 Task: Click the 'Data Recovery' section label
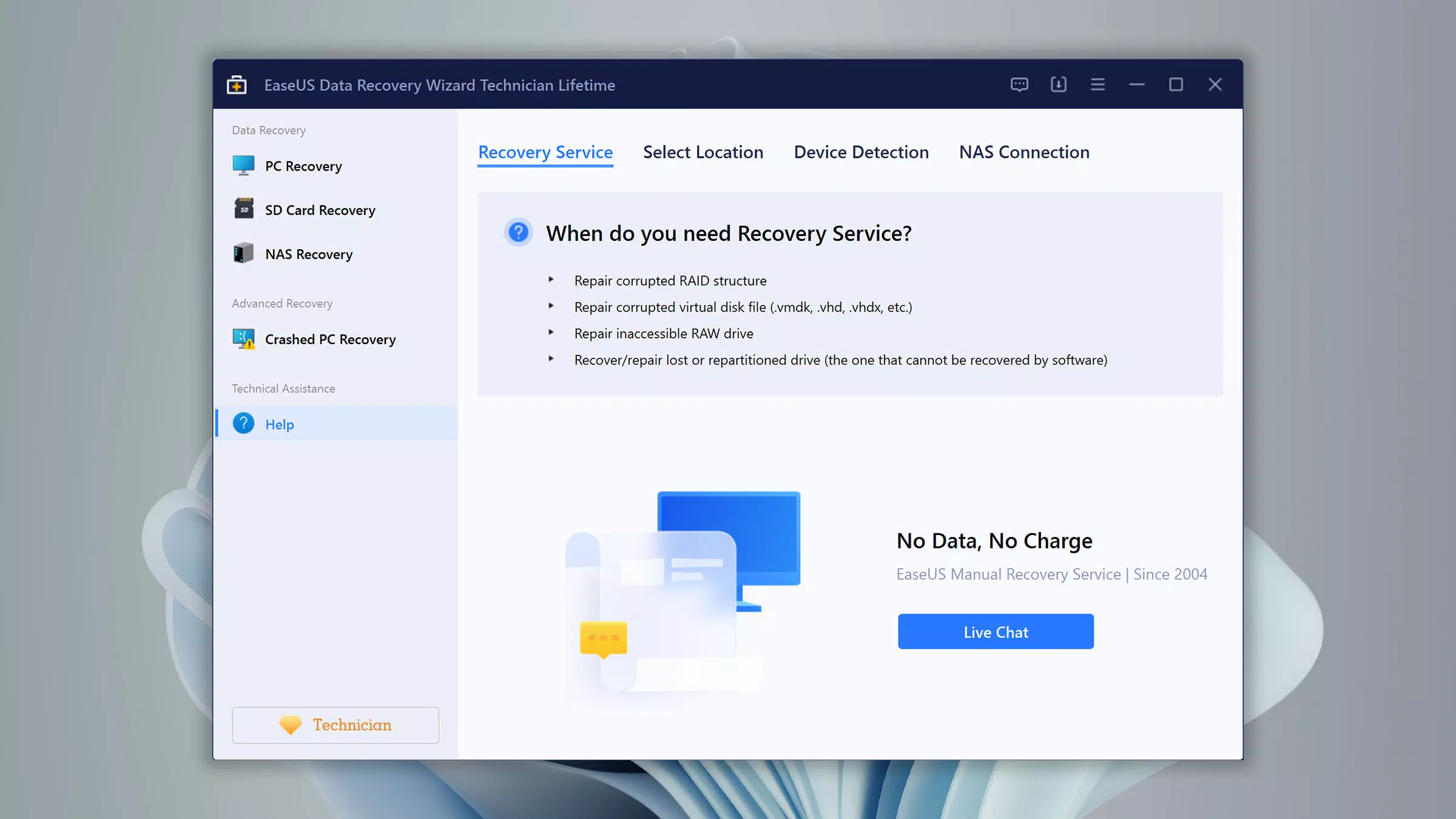coord(269,130)
